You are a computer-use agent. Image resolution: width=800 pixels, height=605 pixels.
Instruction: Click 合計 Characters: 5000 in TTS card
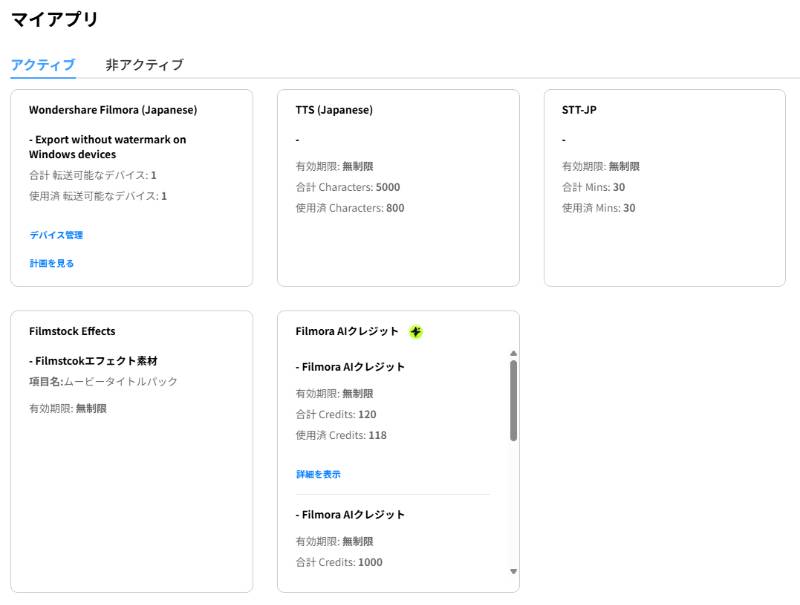coord(348,187)
